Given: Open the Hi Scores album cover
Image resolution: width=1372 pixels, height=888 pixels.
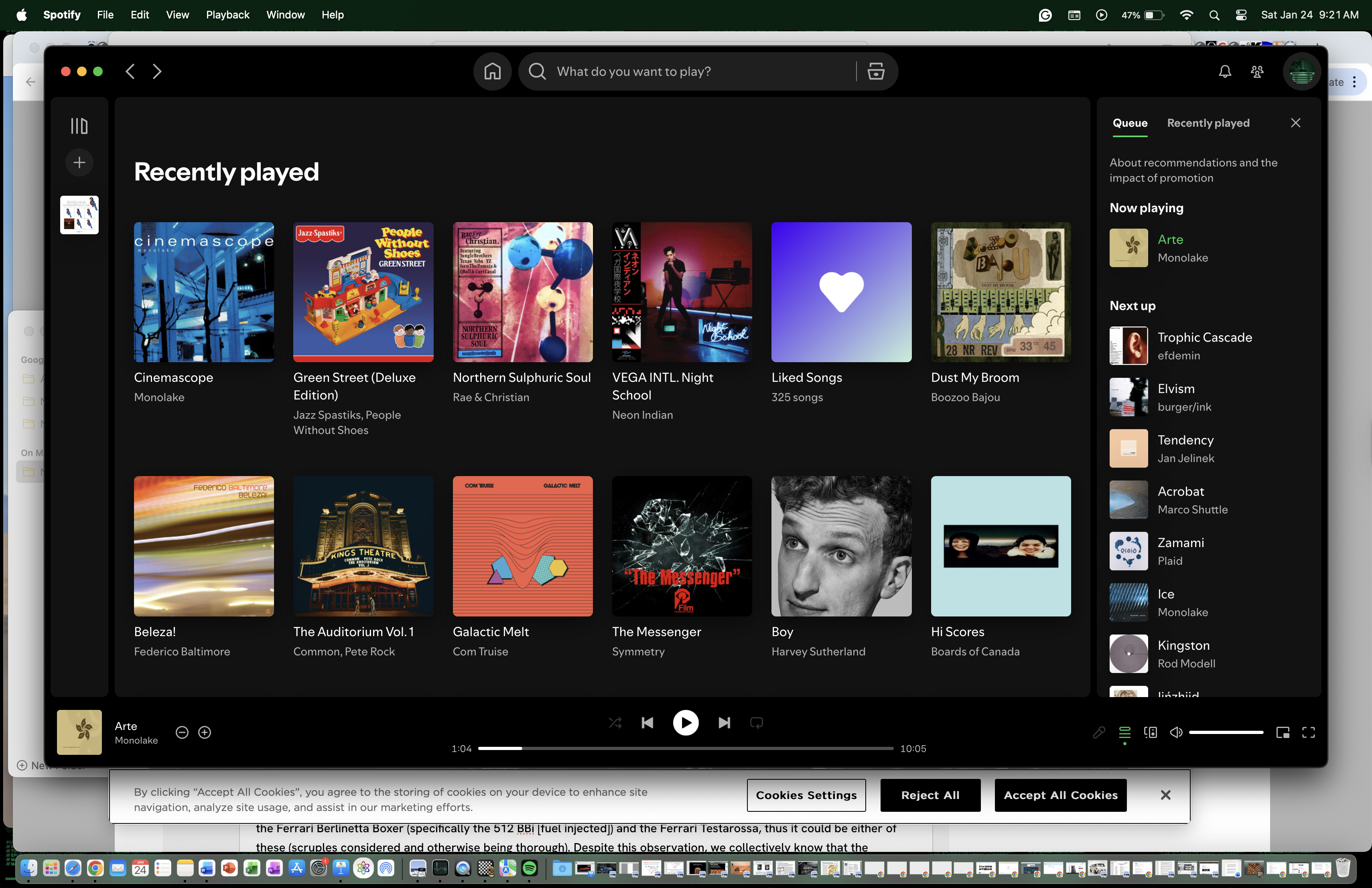Looking at the screenshot, I should (x=1001, y=546).
